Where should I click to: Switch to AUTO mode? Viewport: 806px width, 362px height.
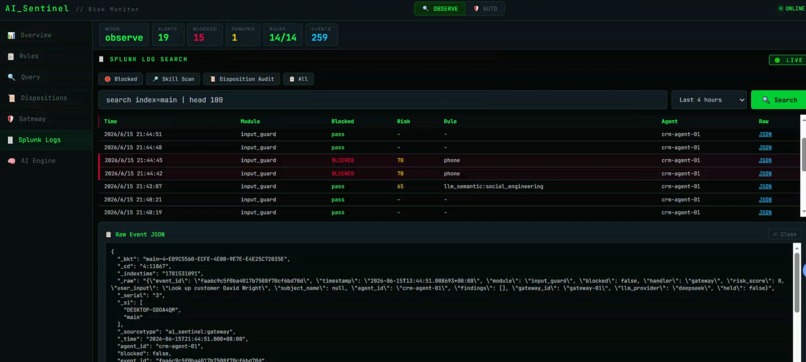coord(485,9)
